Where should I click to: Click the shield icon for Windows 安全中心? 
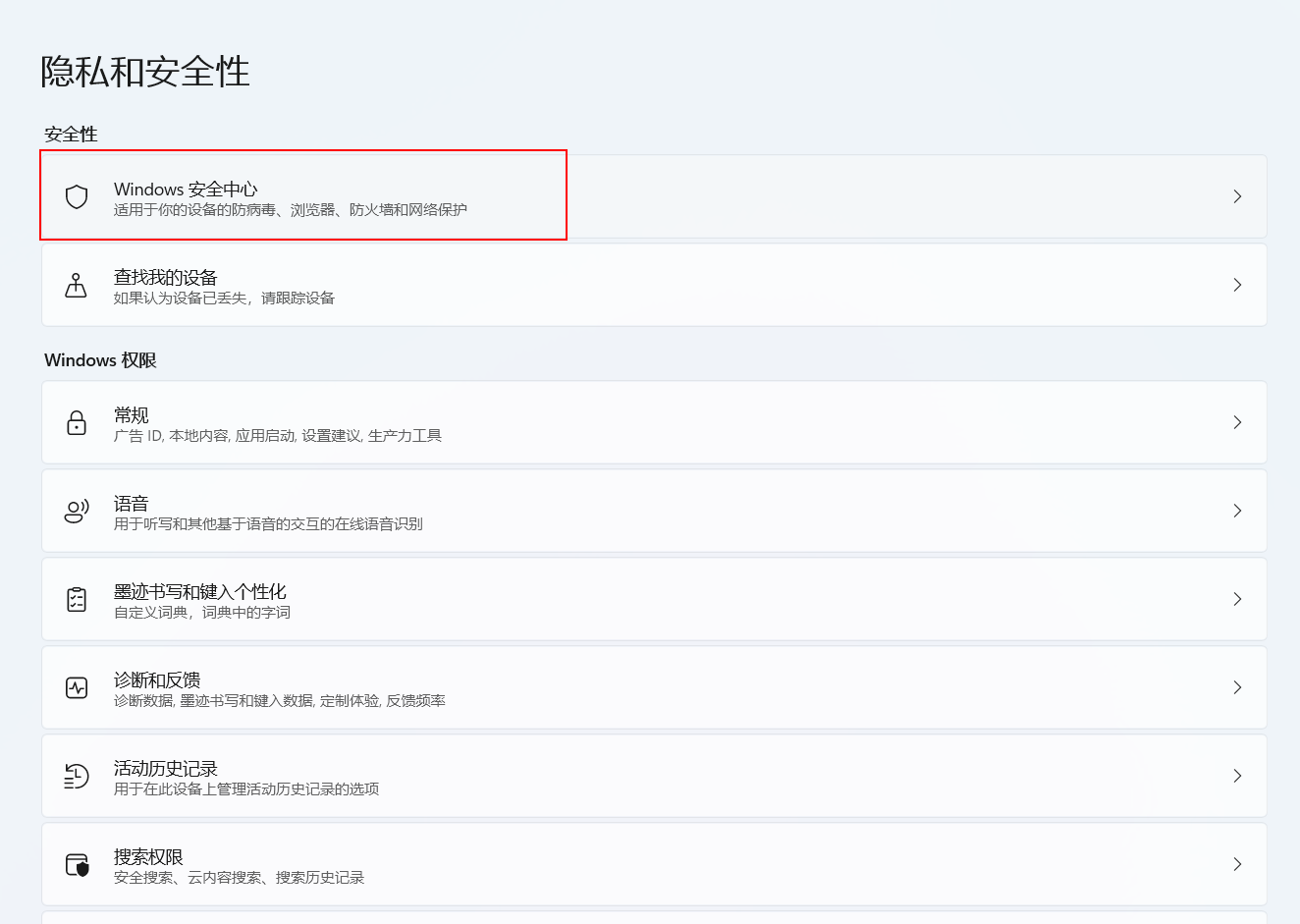(x=77, y=196)
